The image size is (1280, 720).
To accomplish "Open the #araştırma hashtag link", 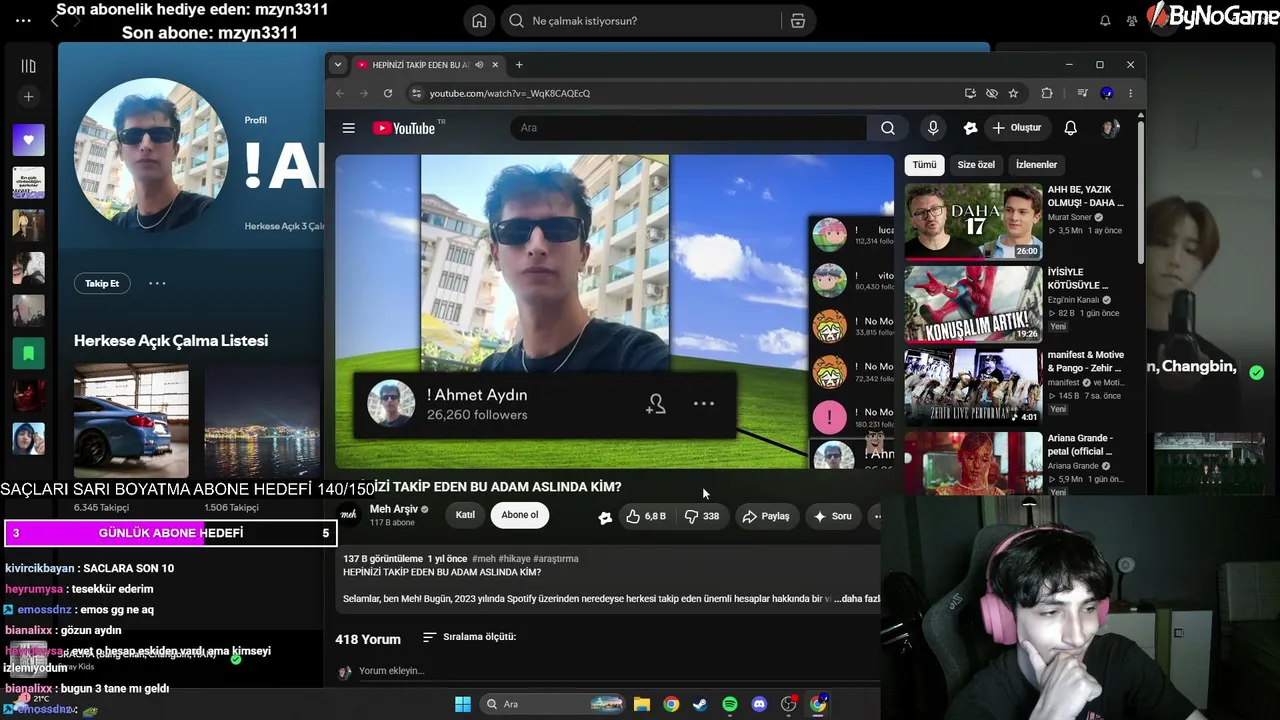I will coord(556,559).
